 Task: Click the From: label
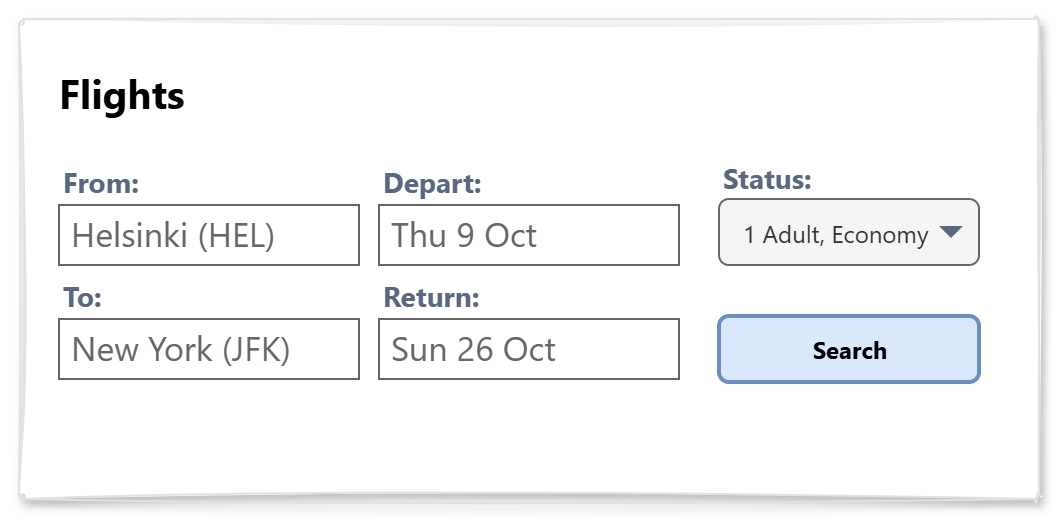tap(101, 184)
